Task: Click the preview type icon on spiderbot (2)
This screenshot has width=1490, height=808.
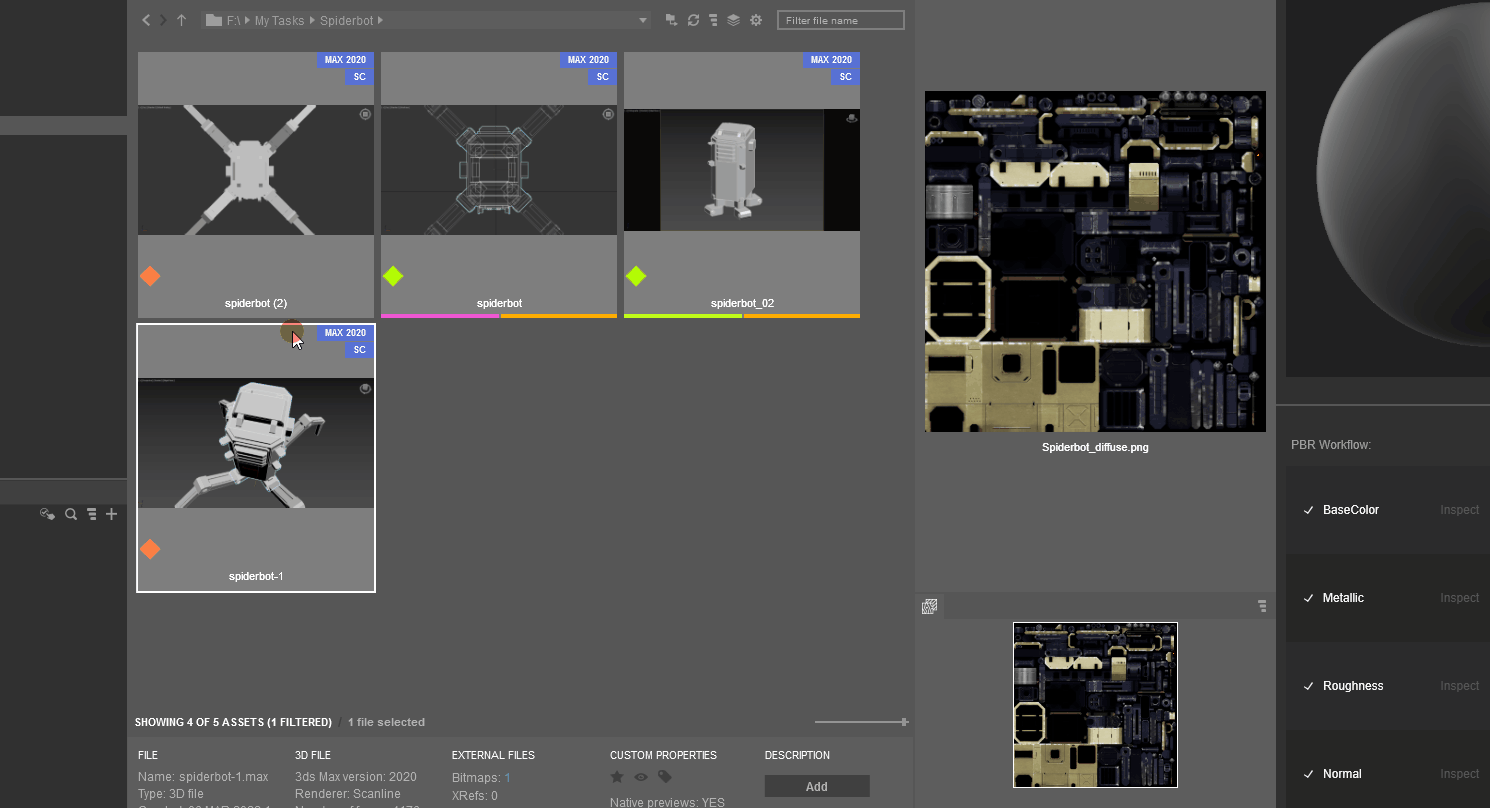Action: coord(365,115)
